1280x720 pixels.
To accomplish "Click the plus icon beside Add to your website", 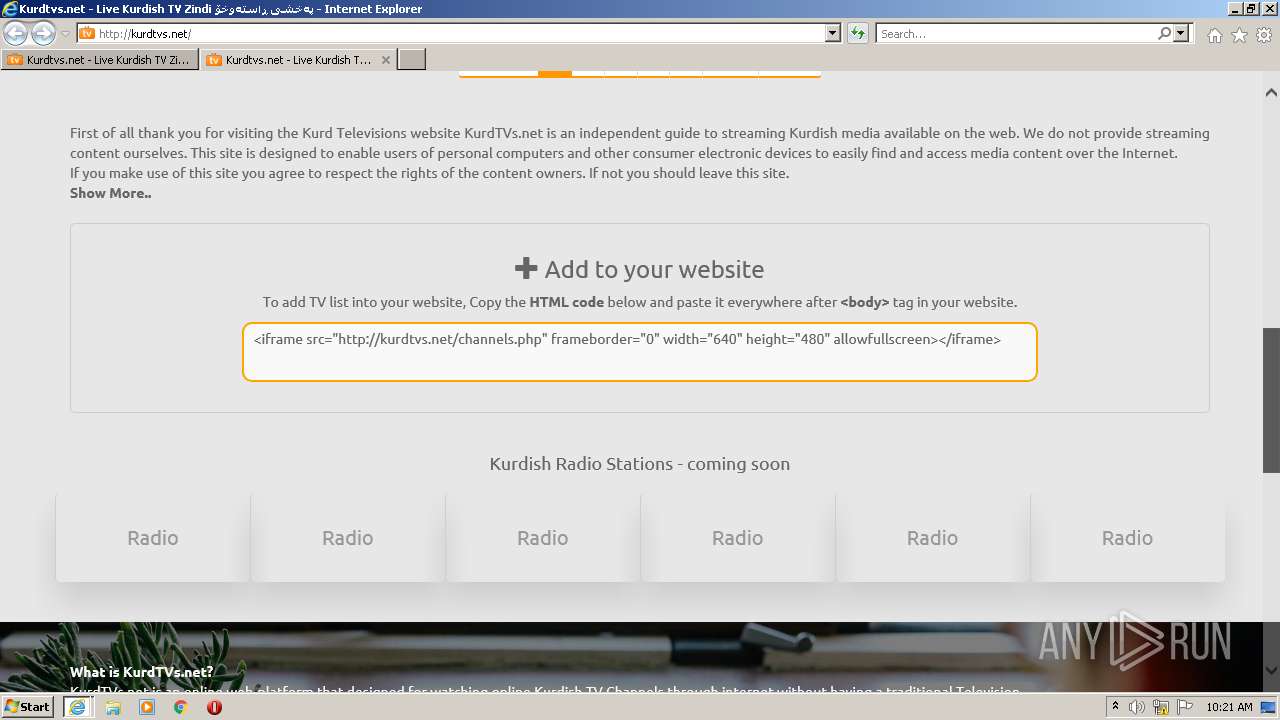I will click(526, 268).
